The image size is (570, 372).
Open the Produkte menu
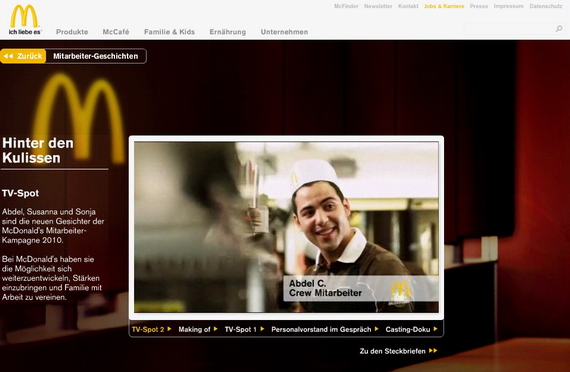(x=72, y=32)
